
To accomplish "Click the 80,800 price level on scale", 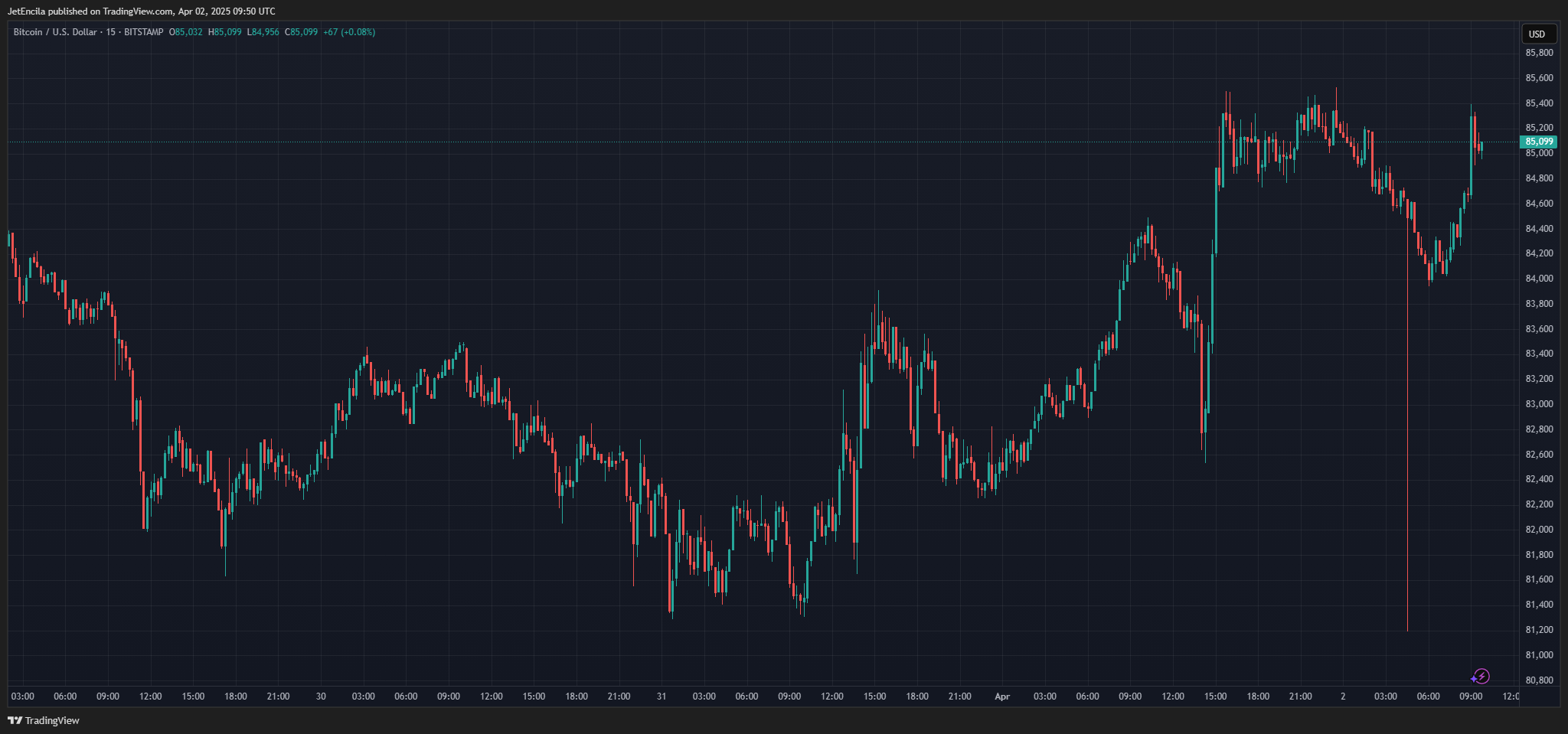I will tap(1539, 680).
